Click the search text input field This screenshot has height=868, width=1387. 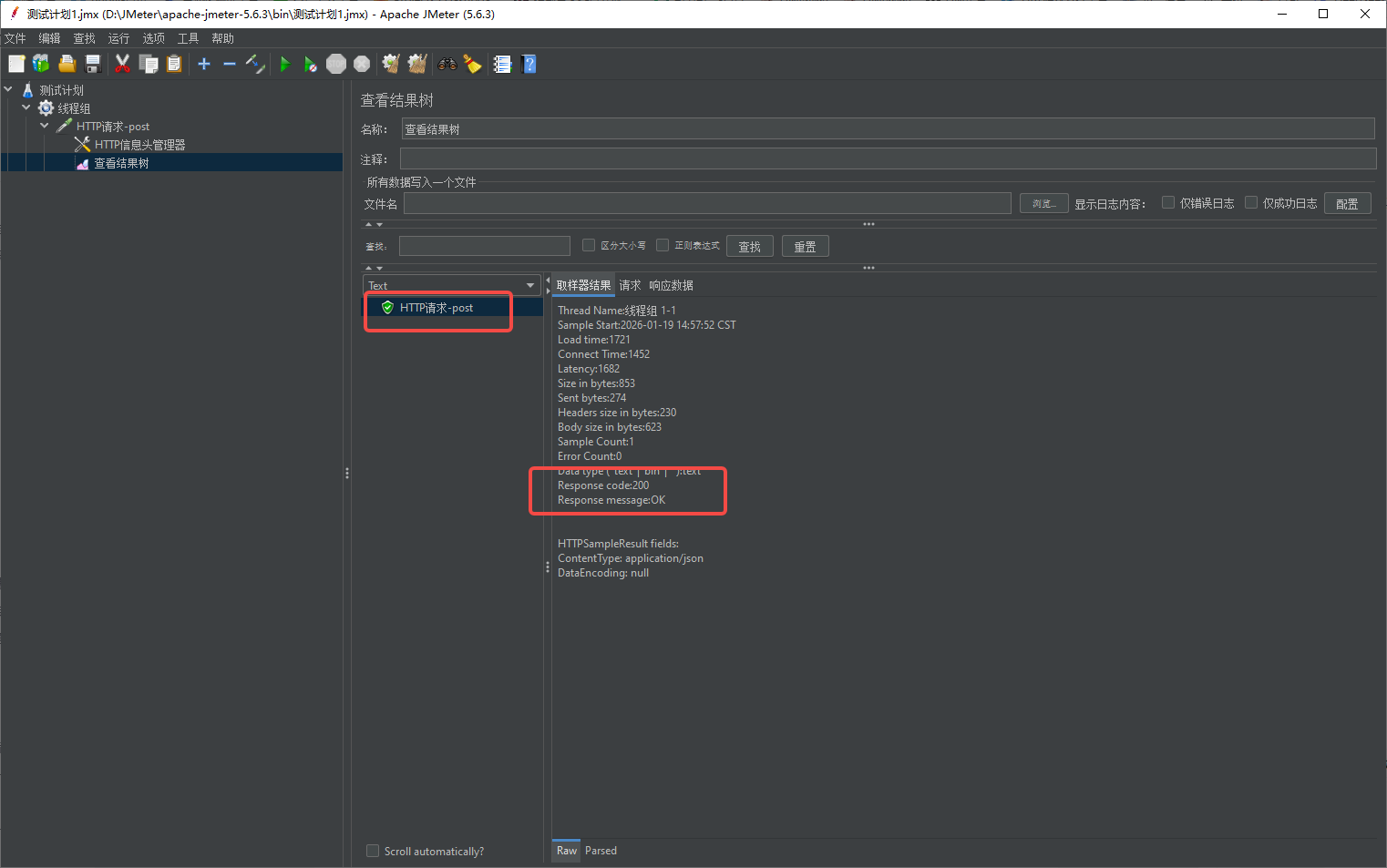pyautogui.click(x=484, y=246)
